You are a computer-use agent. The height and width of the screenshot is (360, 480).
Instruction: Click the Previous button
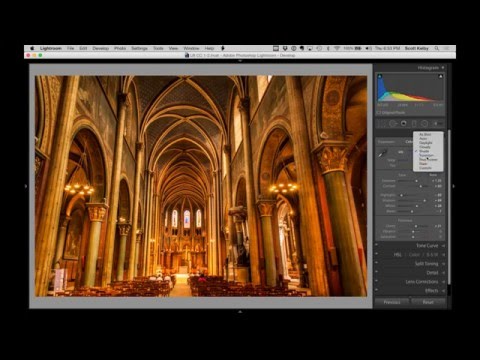coord(392,302)
